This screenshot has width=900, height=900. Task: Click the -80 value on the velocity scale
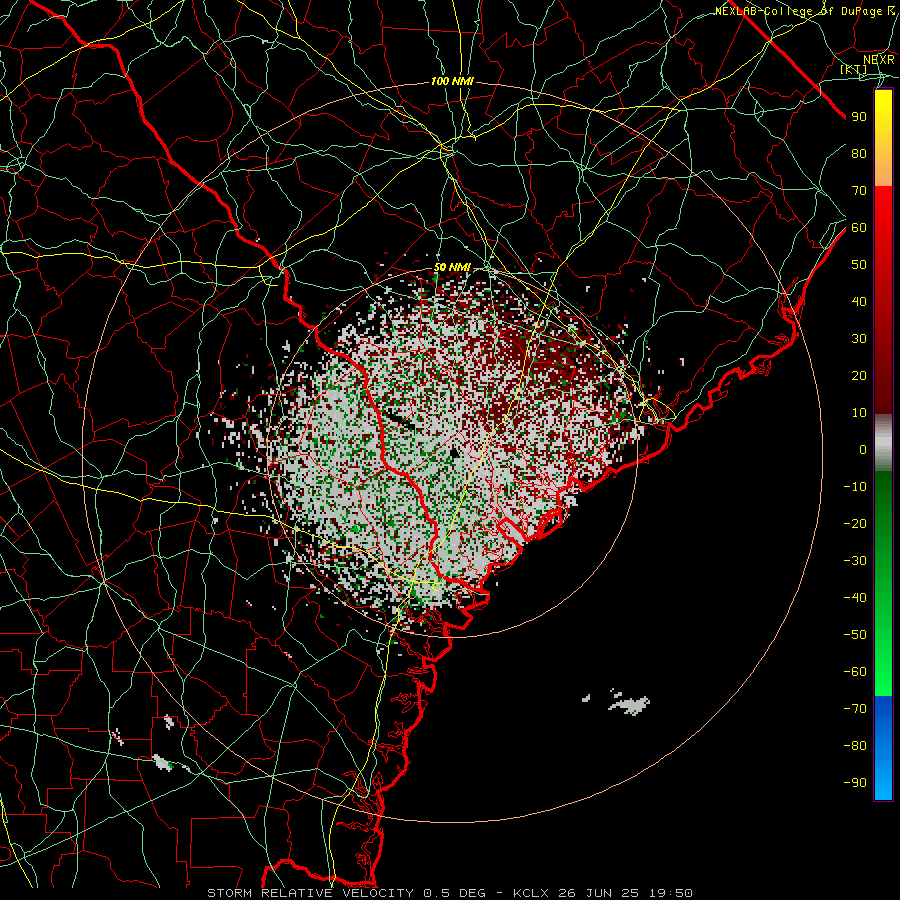point(855,746)
